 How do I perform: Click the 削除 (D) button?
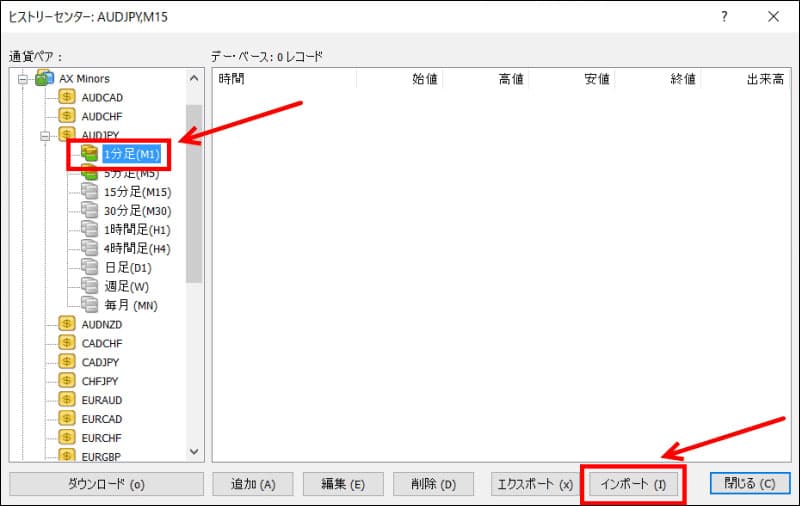tap(433, 484)
